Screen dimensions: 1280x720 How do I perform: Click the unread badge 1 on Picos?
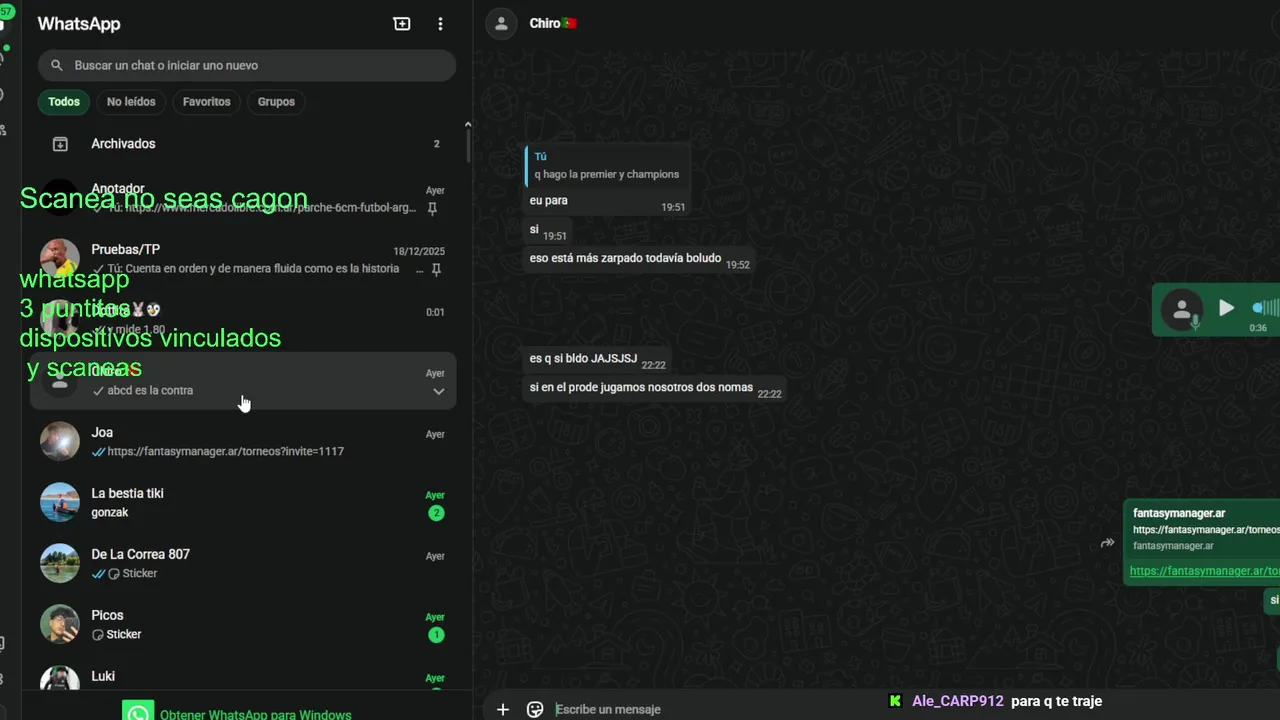436,635
